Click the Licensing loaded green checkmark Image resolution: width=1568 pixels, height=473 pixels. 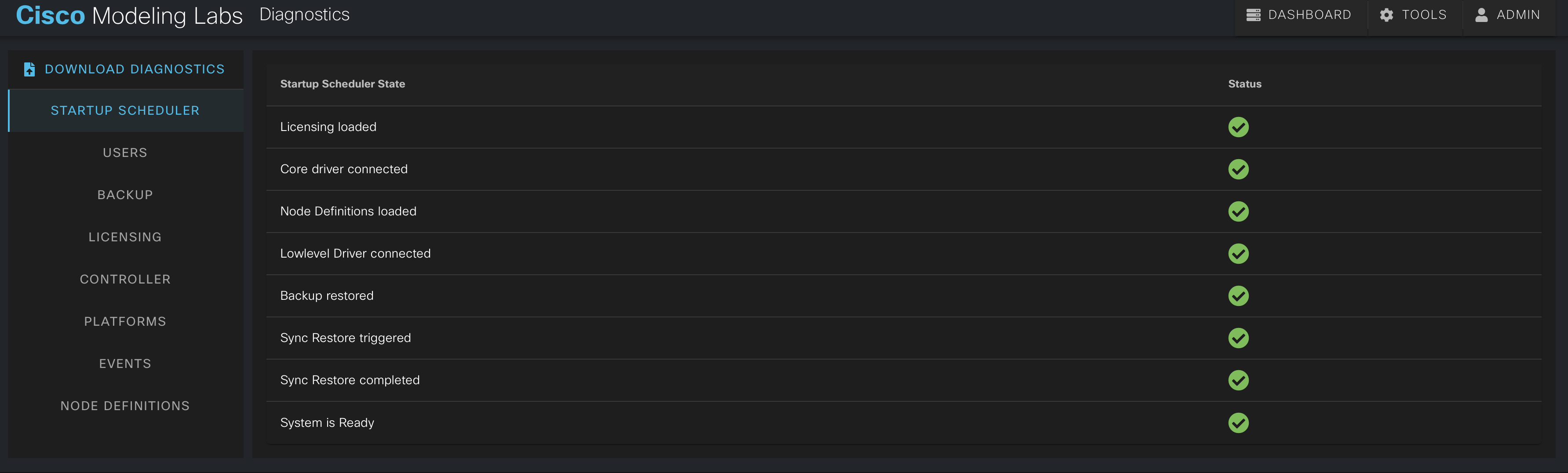pyautogui.click(x=1238, y=127)
